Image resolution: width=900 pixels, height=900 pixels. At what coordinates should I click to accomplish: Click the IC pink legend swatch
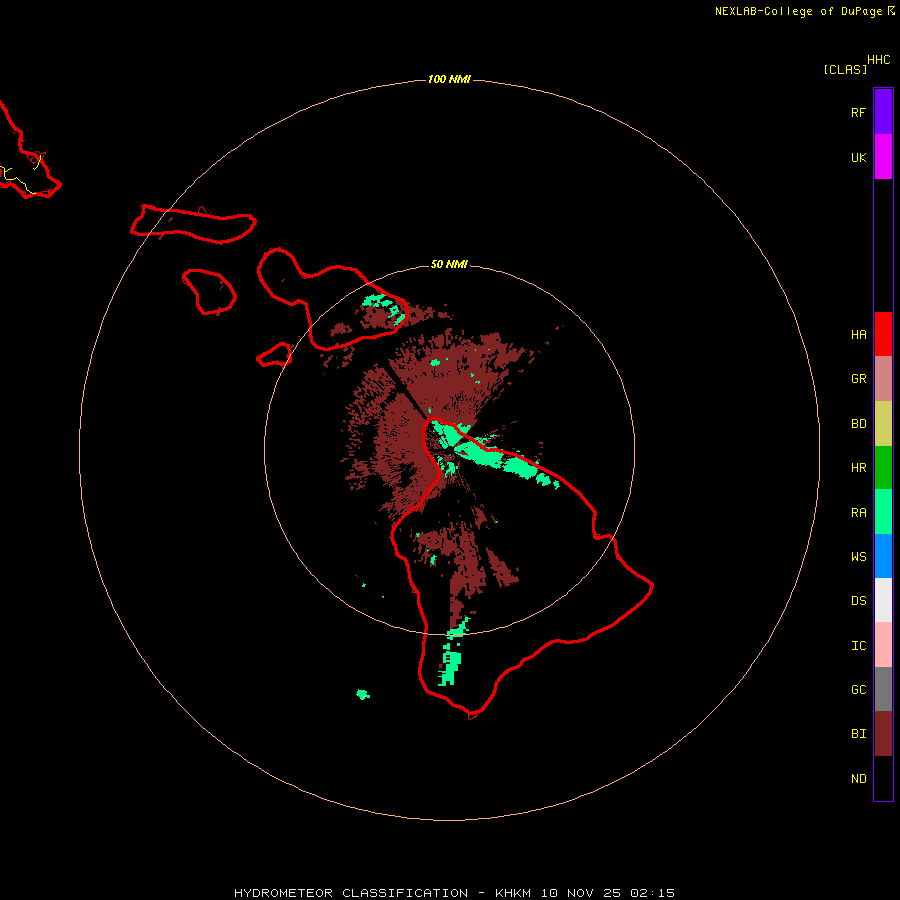tap(883, 645)
